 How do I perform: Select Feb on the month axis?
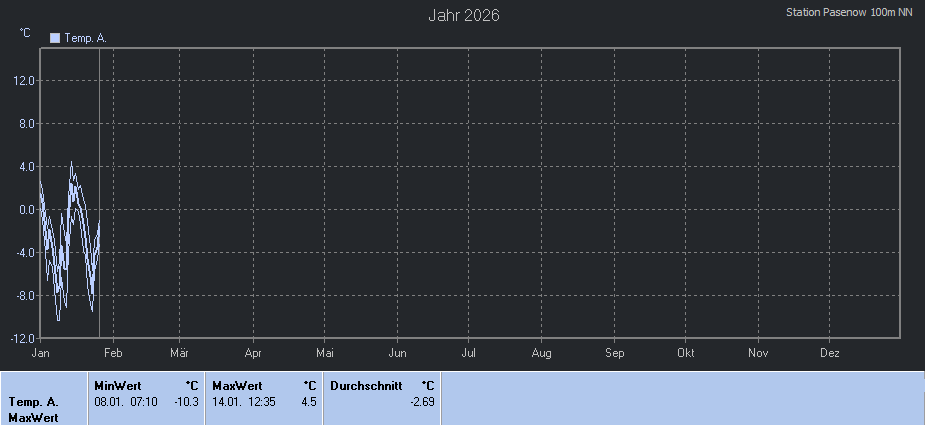pyautogui.click(x=113, y=353)
